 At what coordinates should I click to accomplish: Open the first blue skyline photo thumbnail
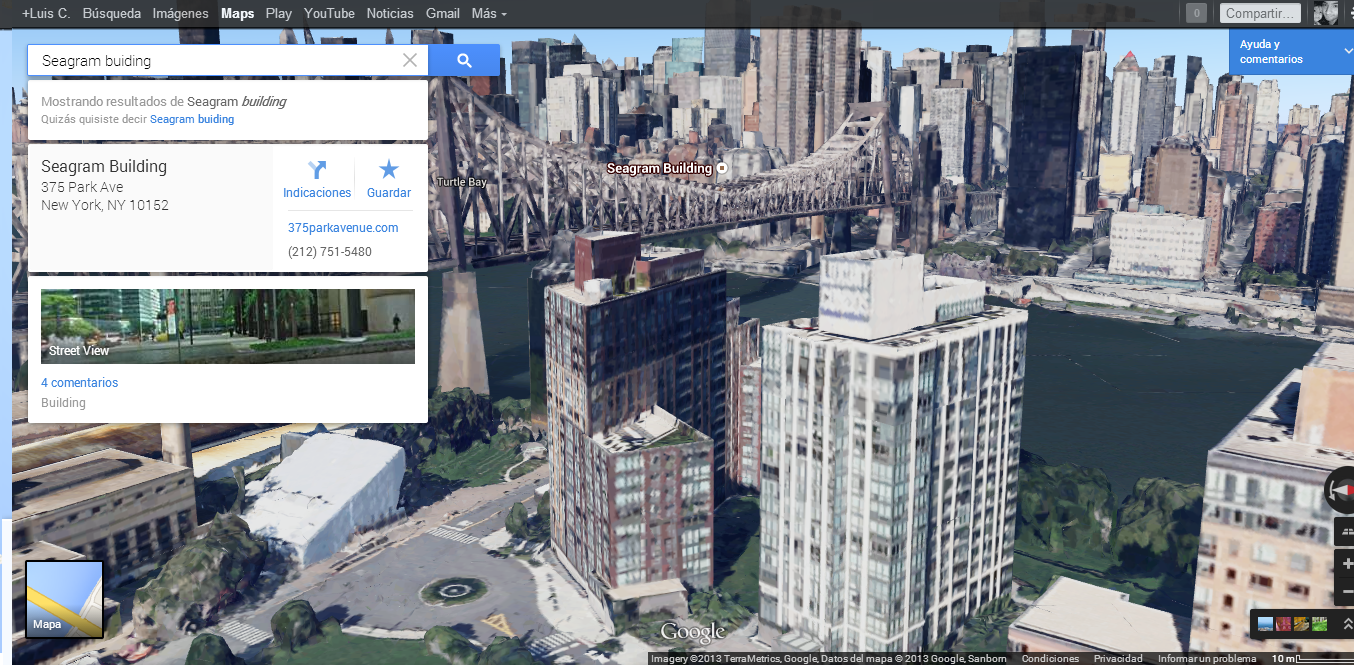pos(1266,624)
